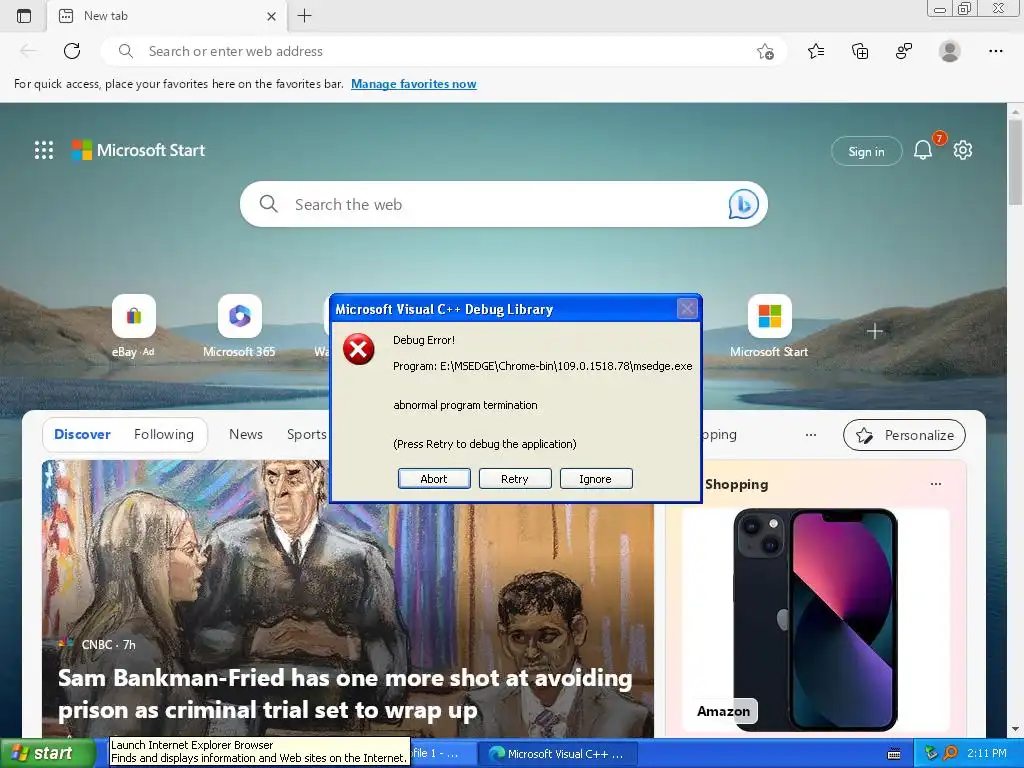The height and width of the screenshot is (768, 1024).
Task: Click the Bing chat icon in search box
Action: tap(743, 204)
